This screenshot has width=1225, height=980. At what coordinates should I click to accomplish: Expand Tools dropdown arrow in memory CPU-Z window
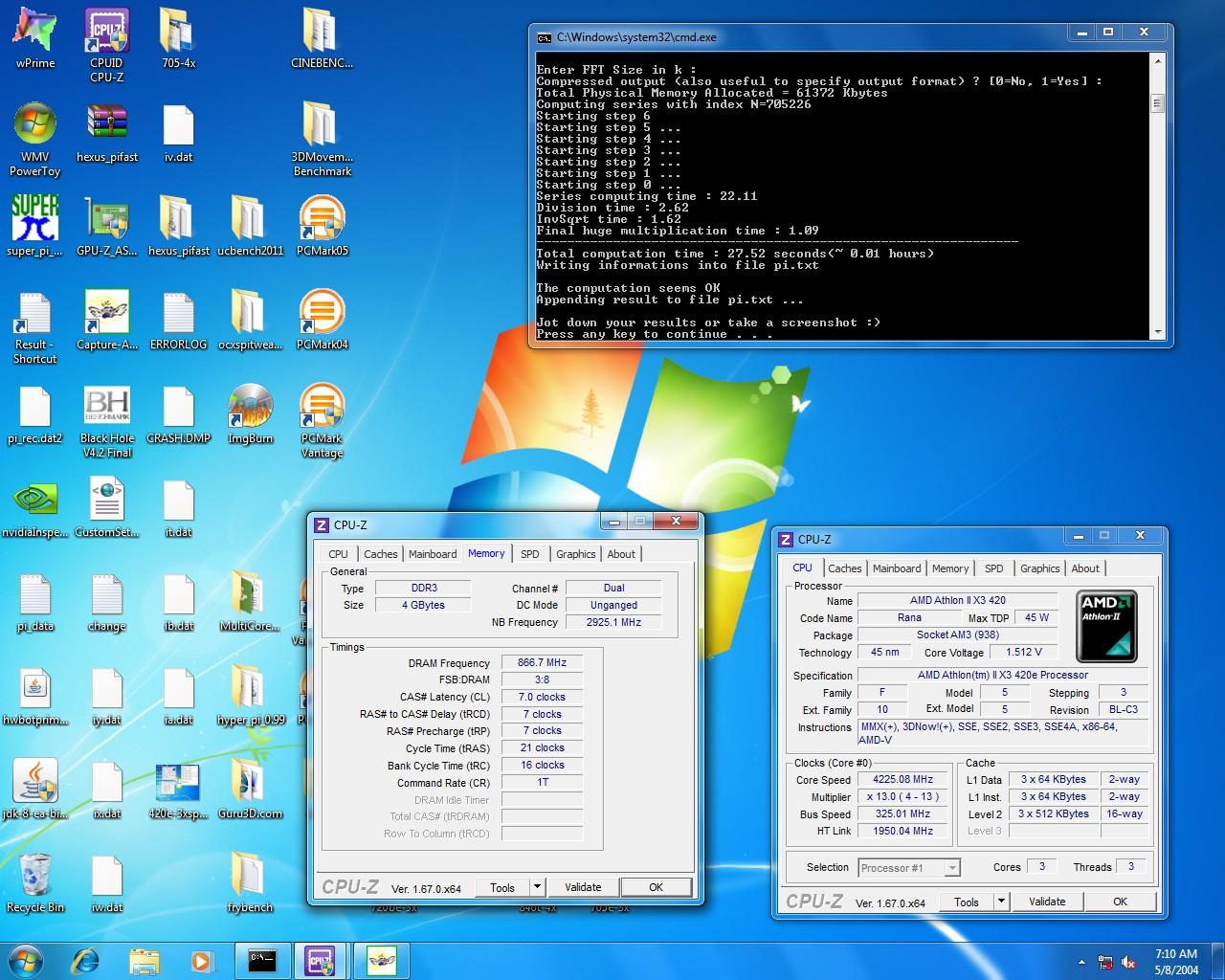(x=537, y=887)
